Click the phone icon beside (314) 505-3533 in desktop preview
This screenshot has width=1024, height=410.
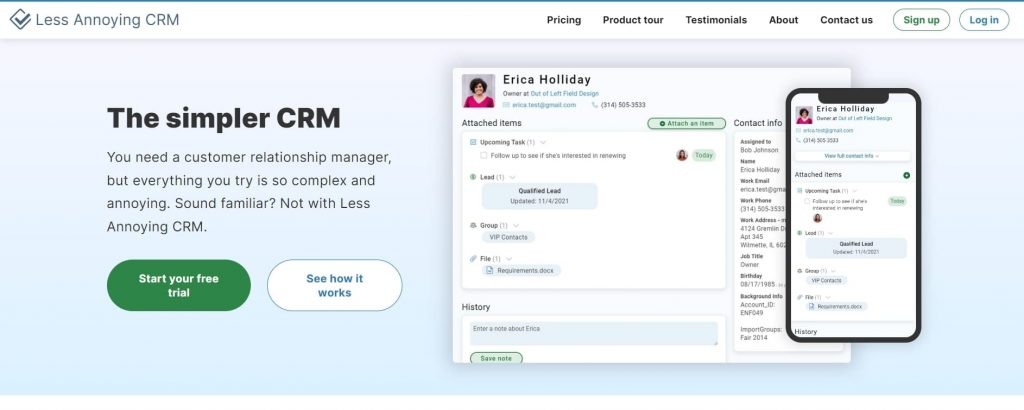coord(595,104)
